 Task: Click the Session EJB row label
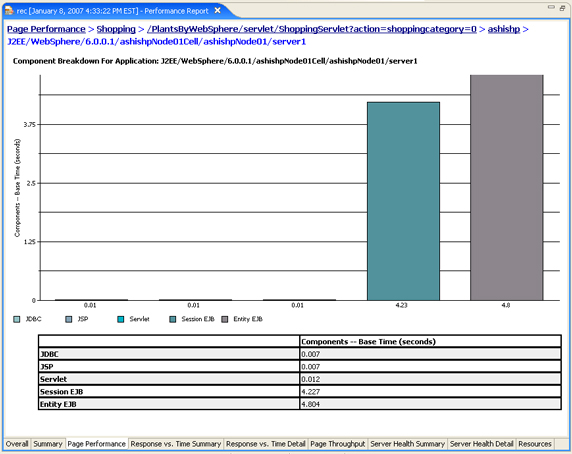(61, 392)
